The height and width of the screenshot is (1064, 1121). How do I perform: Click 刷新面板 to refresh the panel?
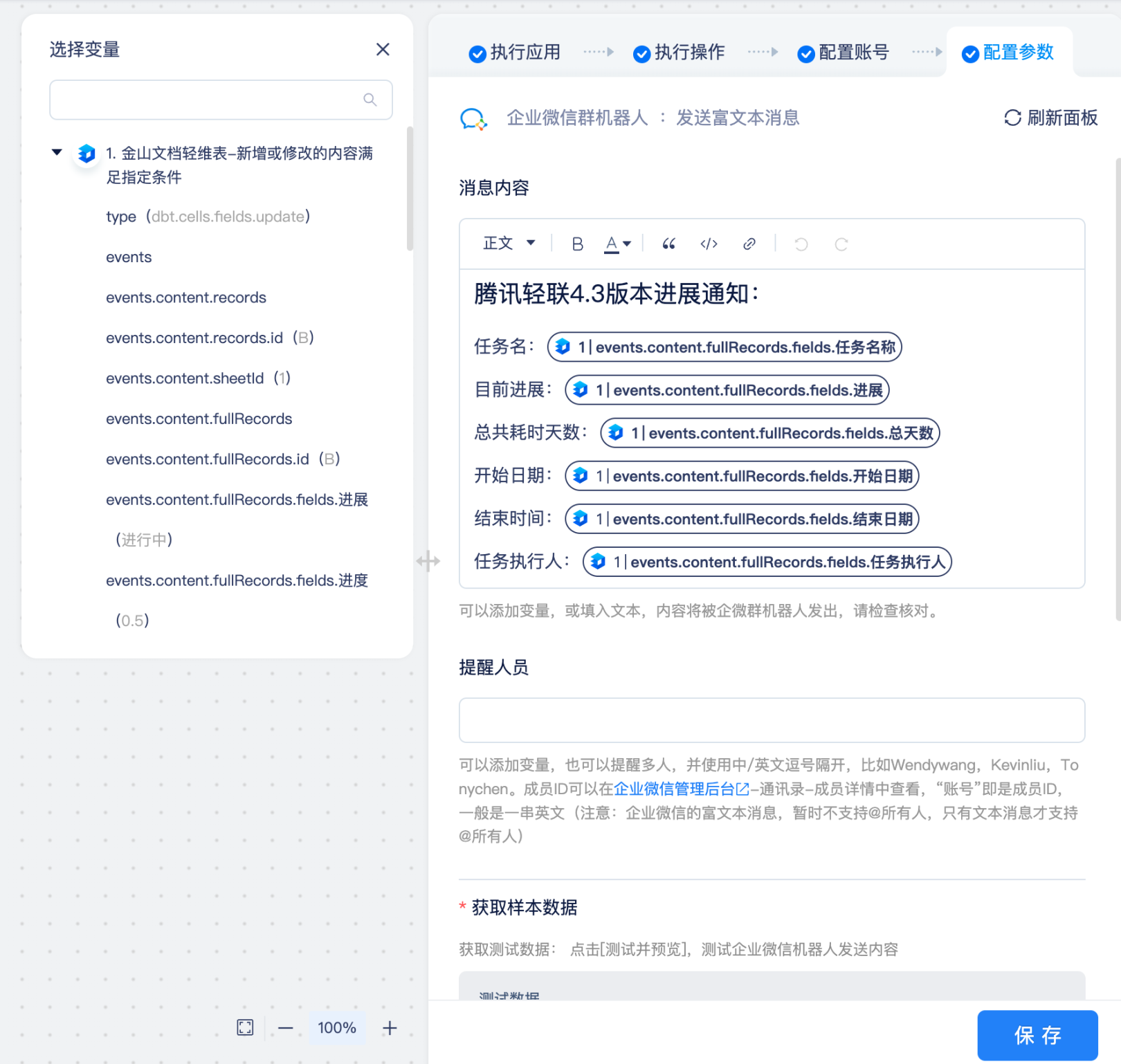click(1050, 118)
